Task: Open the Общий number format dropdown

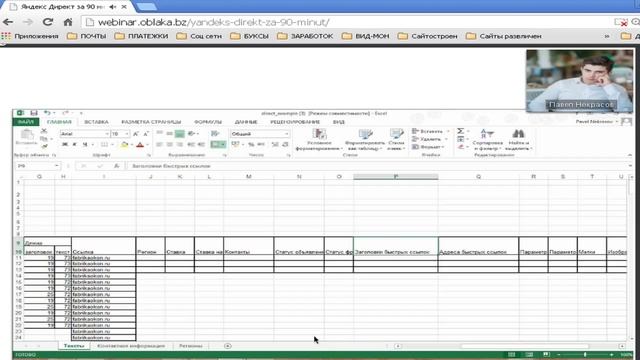Action: click(x=287, y=134)
